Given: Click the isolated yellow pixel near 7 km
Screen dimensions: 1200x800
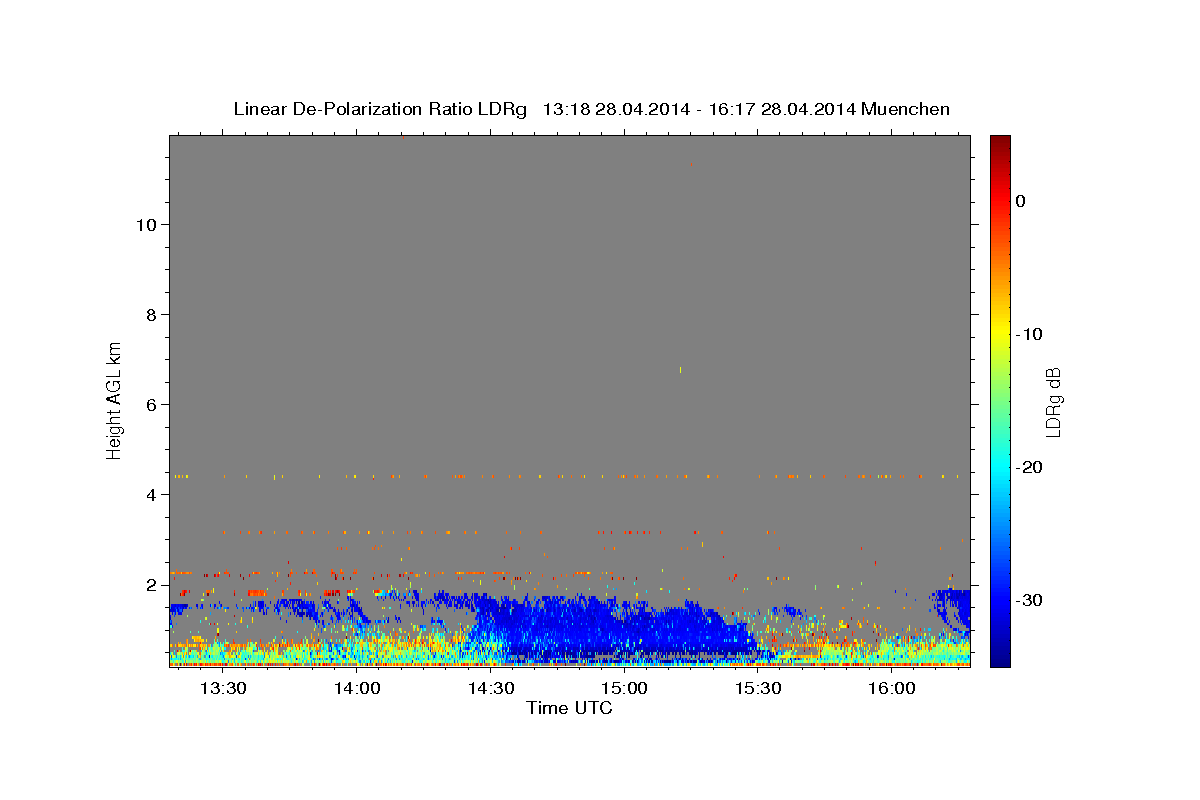Looking at the screenshot, I should [681, 370].
